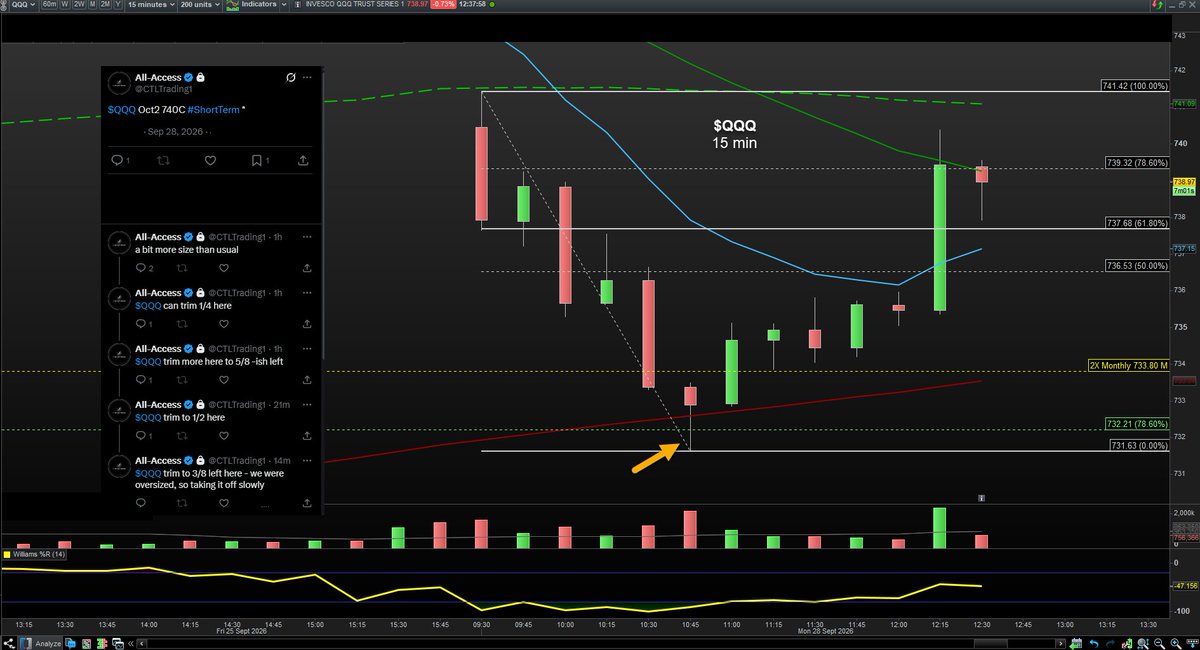This screenshot has height=650, width=1200.
Task: Click the zoom in magnifier icon
Action: point(1176,643)
